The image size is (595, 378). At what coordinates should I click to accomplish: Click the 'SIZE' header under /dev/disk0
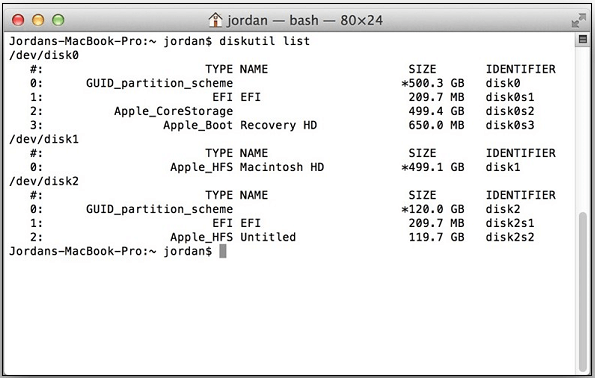[422, 69]
